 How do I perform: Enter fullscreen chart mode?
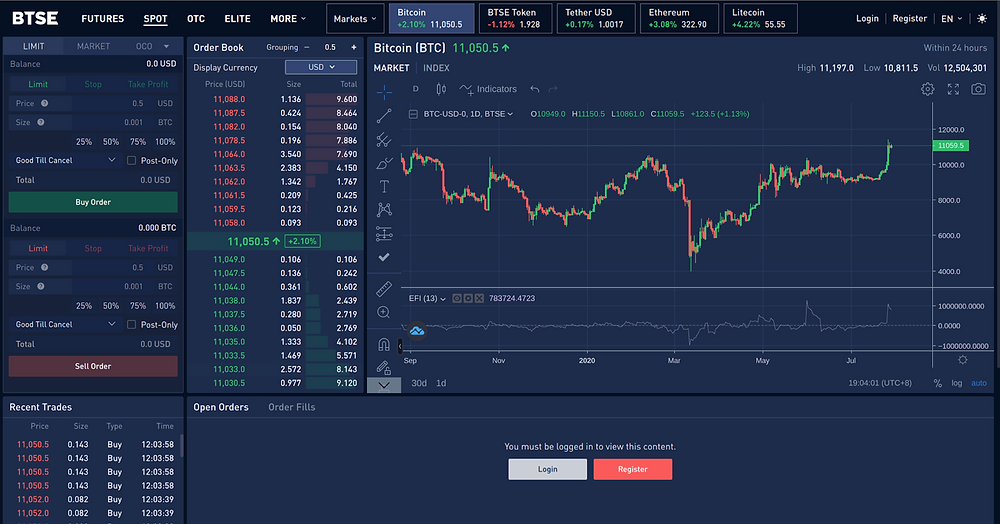click(x=953, y=89)
